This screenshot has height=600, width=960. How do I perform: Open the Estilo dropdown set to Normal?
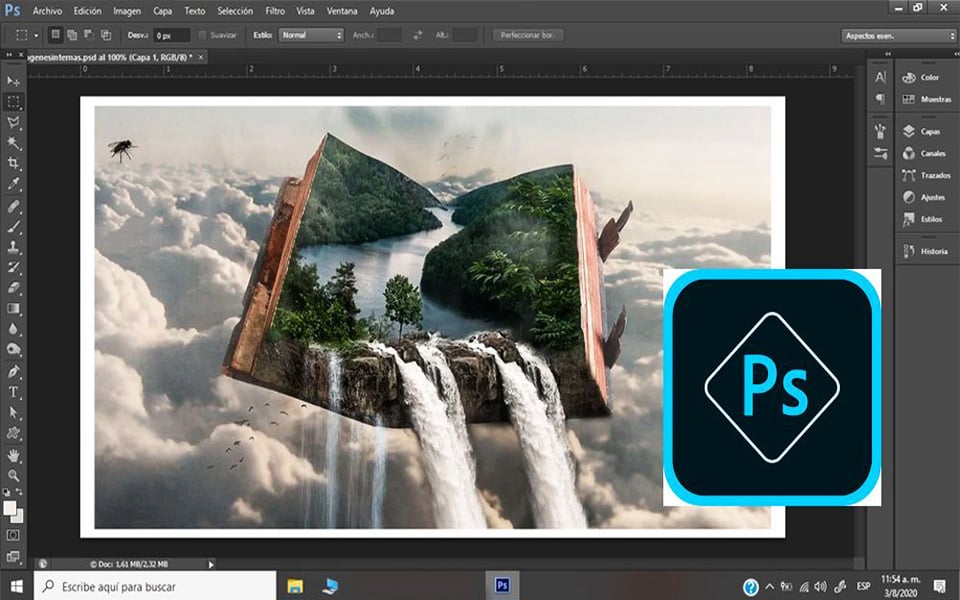[311, 35]
